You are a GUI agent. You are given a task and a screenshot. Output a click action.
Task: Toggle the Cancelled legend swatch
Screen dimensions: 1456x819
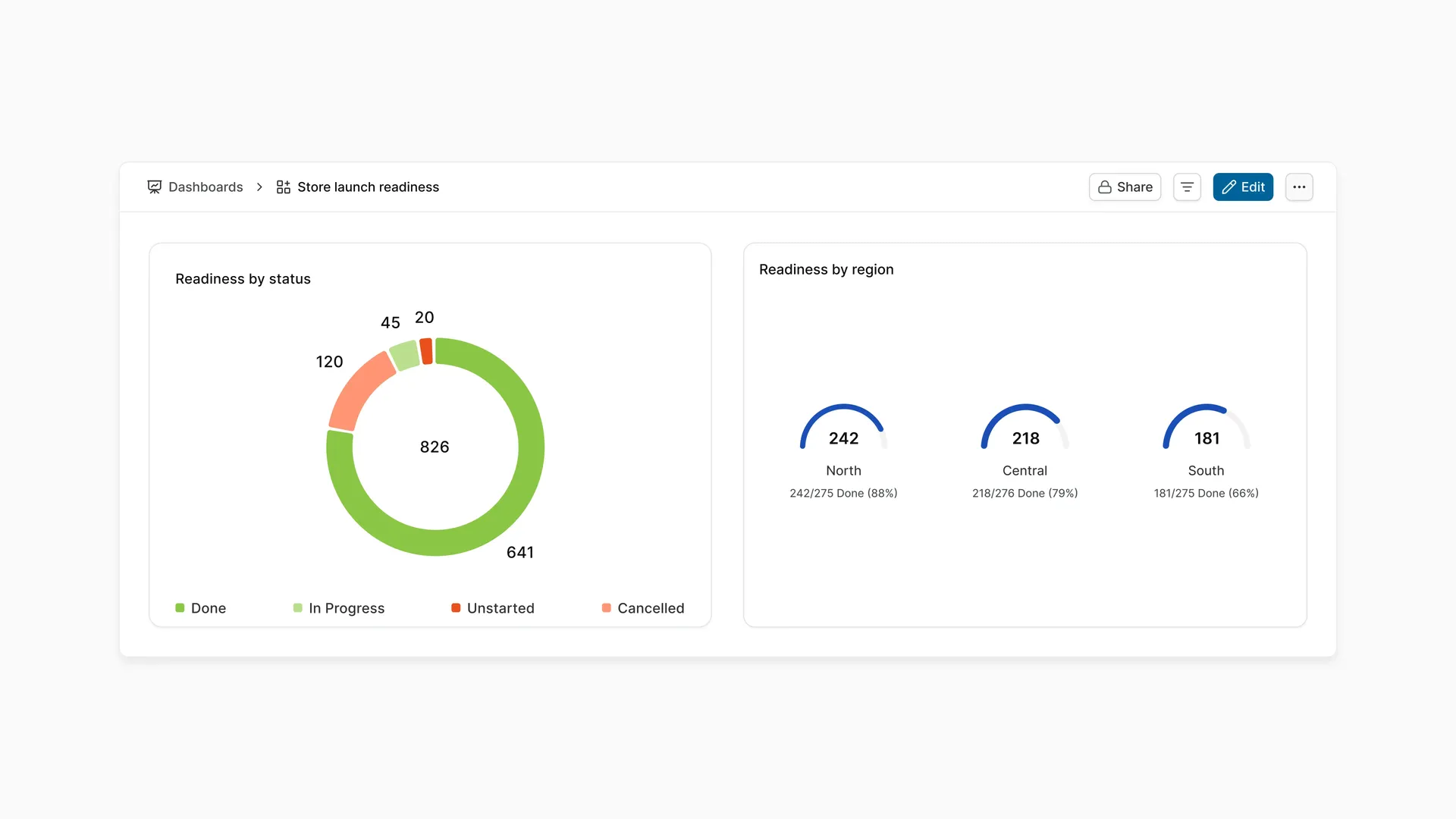tap(606, 608)
